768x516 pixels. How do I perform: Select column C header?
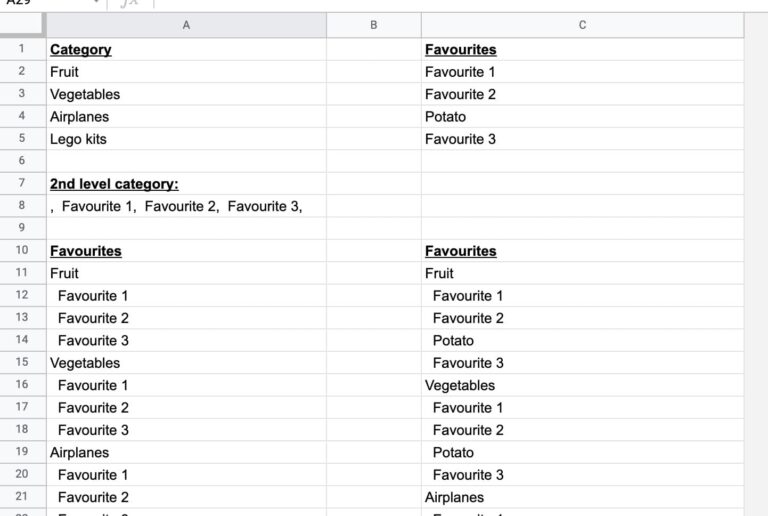click(582, 25)
